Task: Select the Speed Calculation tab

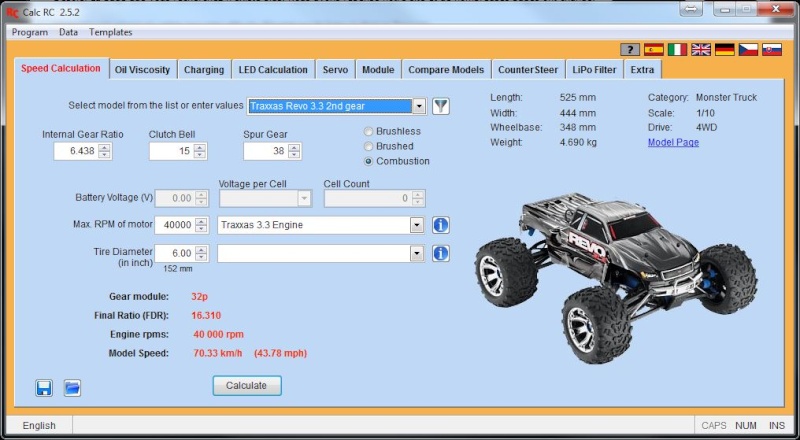Action: 61,68
